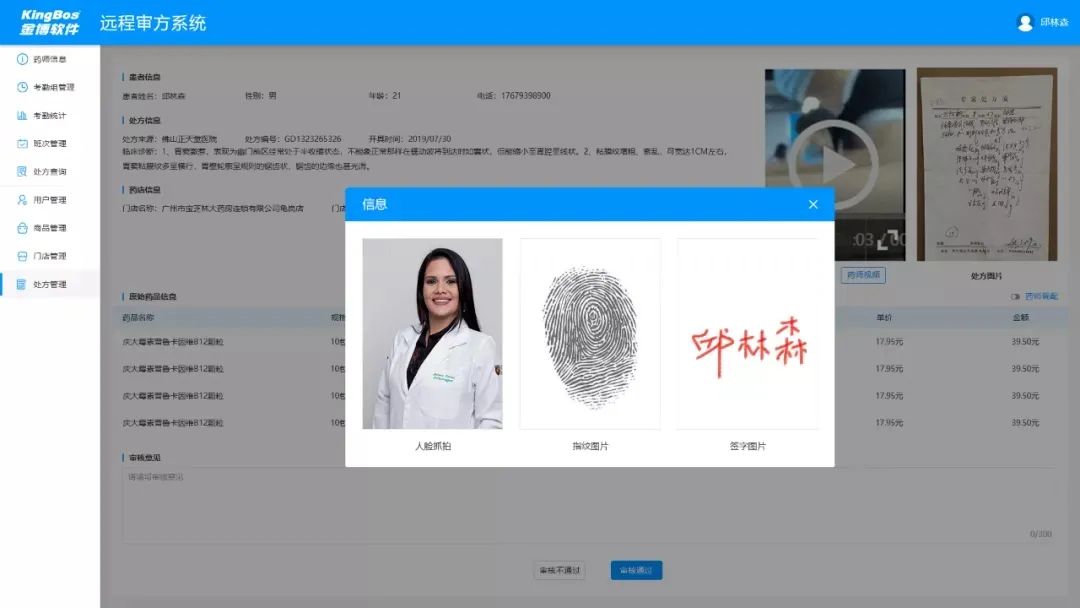Click the fingerprint image in dialog

(590, 334)
